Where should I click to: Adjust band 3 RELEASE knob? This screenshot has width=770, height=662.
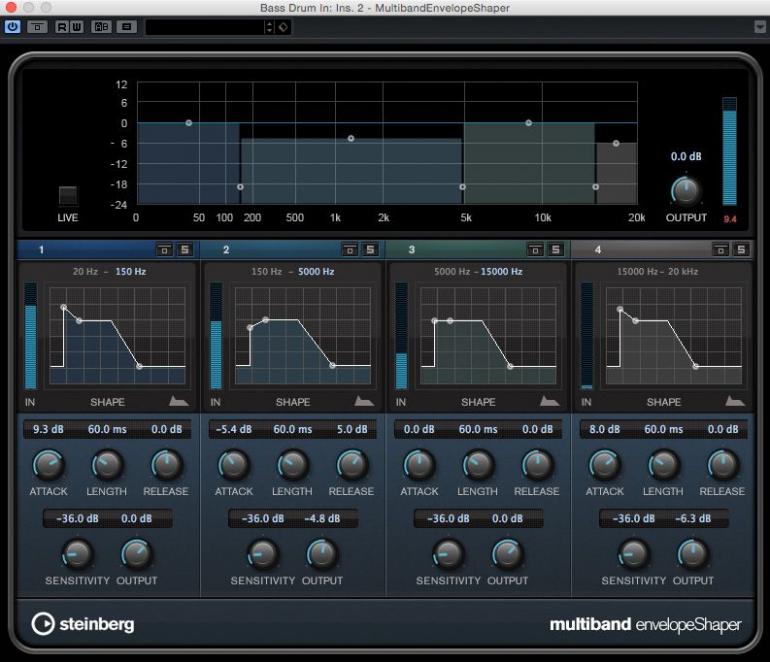537,465
